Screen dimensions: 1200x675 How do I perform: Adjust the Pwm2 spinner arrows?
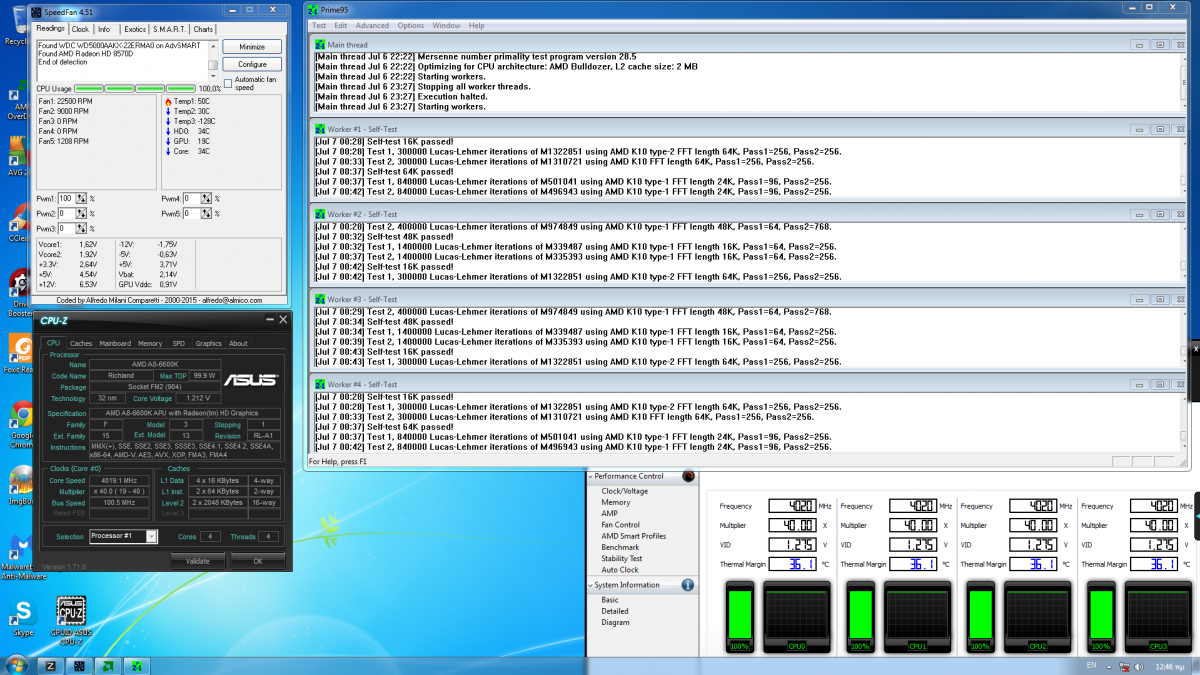pos(83,214)
